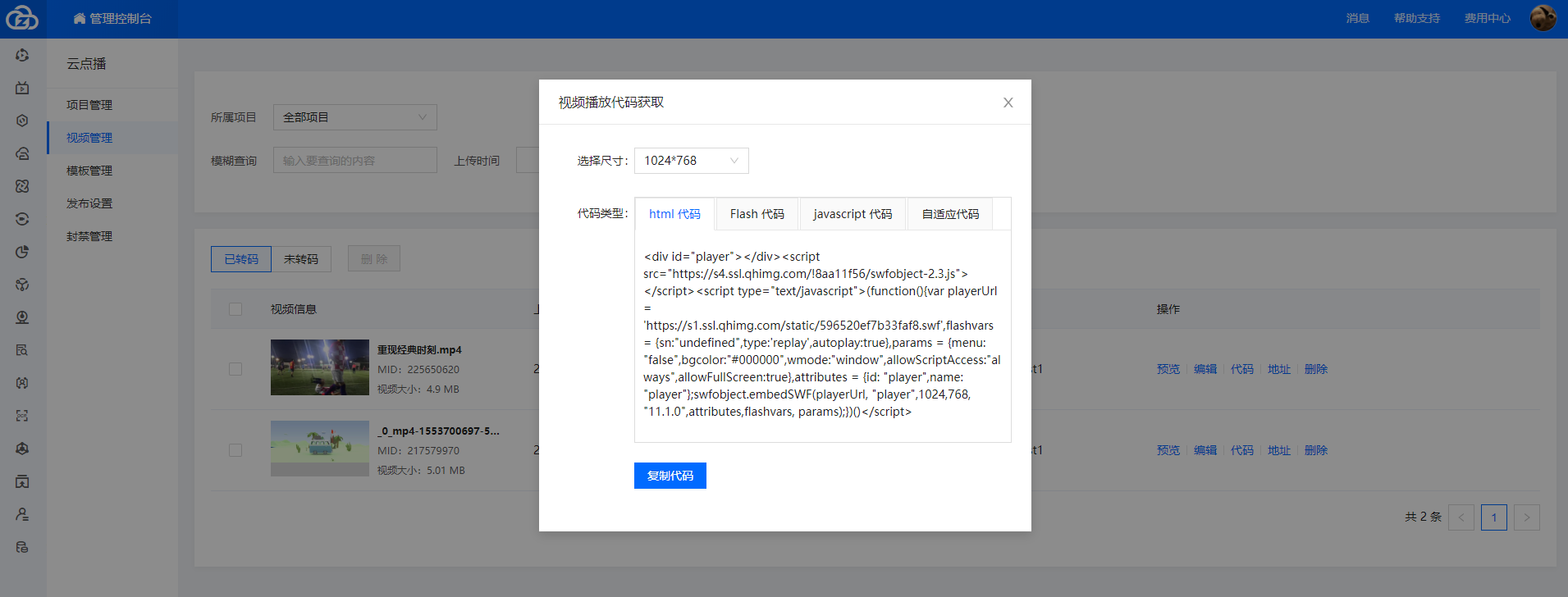Click 地址 for the MID 217579970 video
Image resolution: width=1568 pixels, height=597 pixels.
(x=1279, y=450)
